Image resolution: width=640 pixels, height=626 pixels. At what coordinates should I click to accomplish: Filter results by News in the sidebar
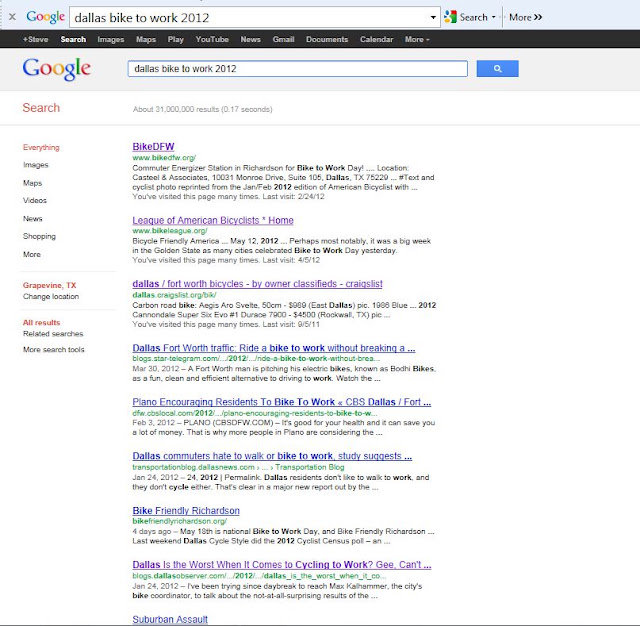tap(33, 219)
